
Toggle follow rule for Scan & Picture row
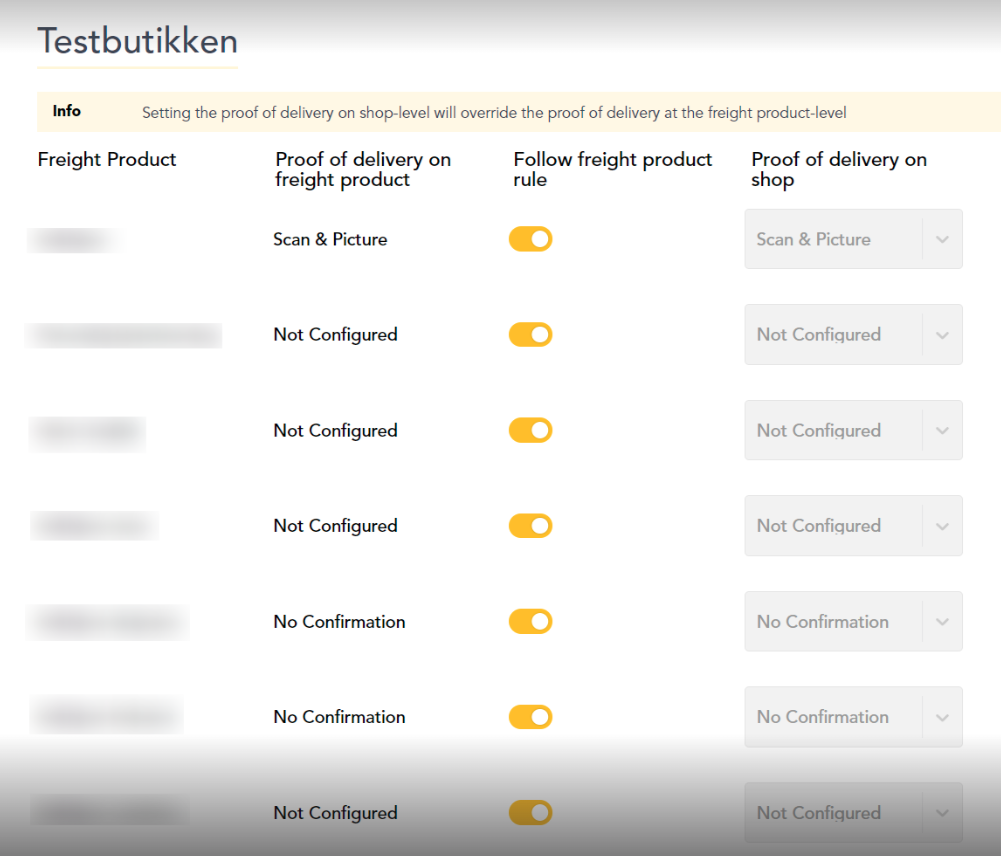pos(531,239)
